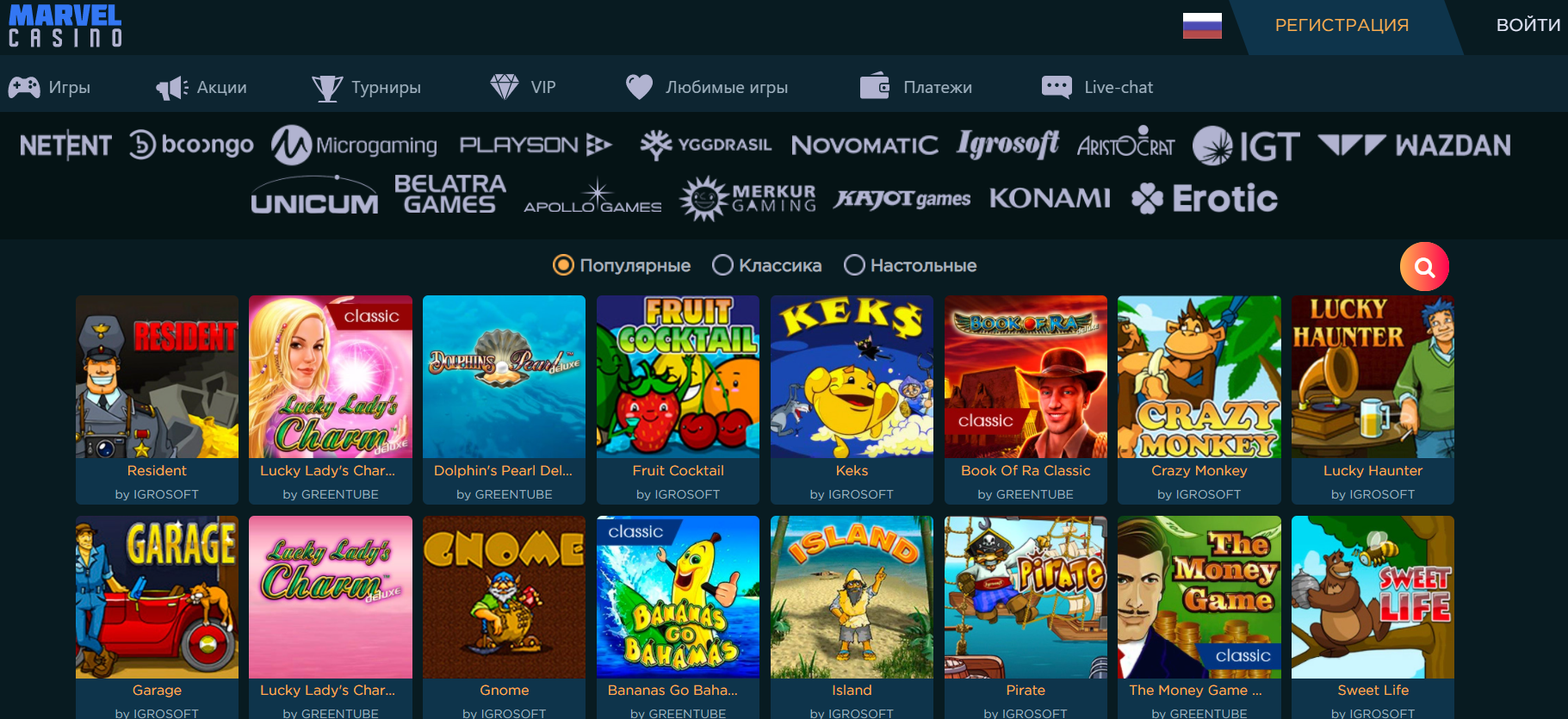
Task: Filter by Igrosoft provider logo
Action: (1007, 145)
